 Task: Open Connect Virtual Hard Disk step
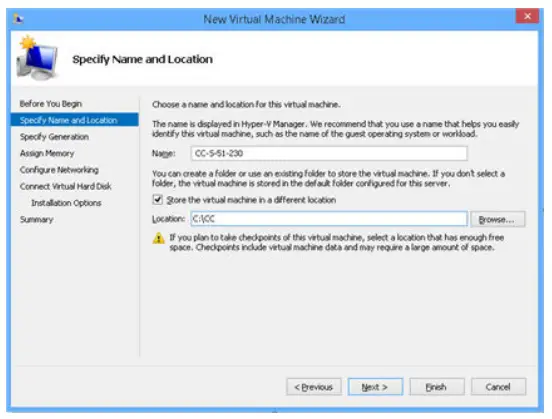(65, 186)
